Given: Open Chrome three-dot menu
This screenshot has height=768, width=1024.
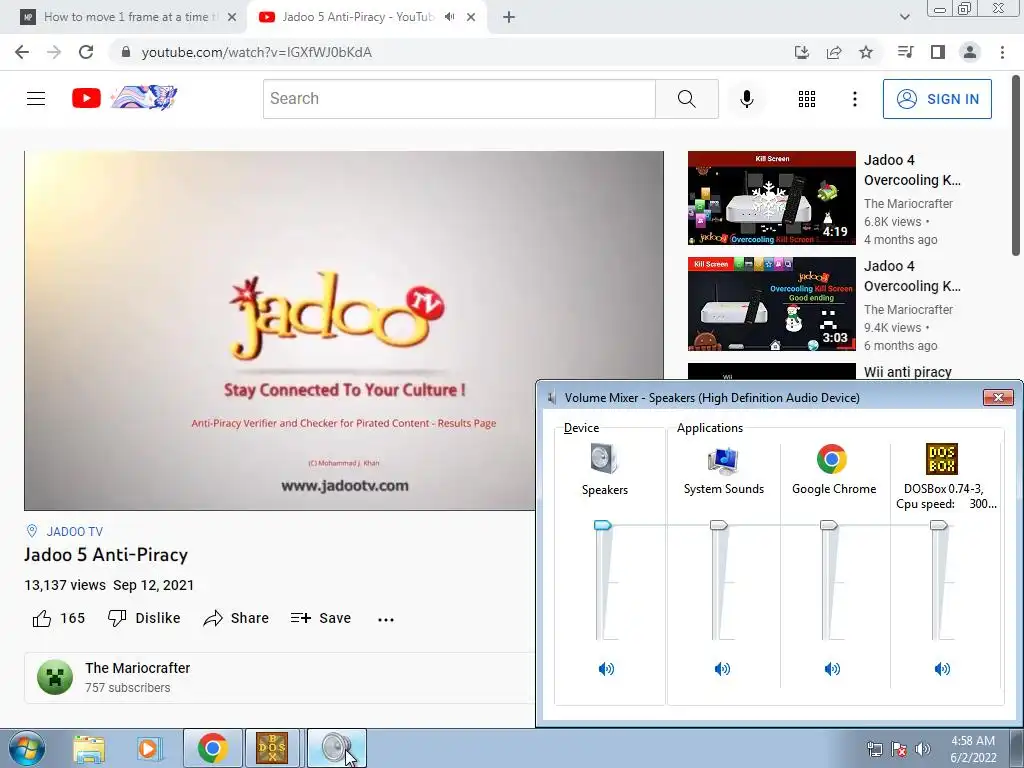Looking at the screenshot, I should click(x=1002, y=52).
